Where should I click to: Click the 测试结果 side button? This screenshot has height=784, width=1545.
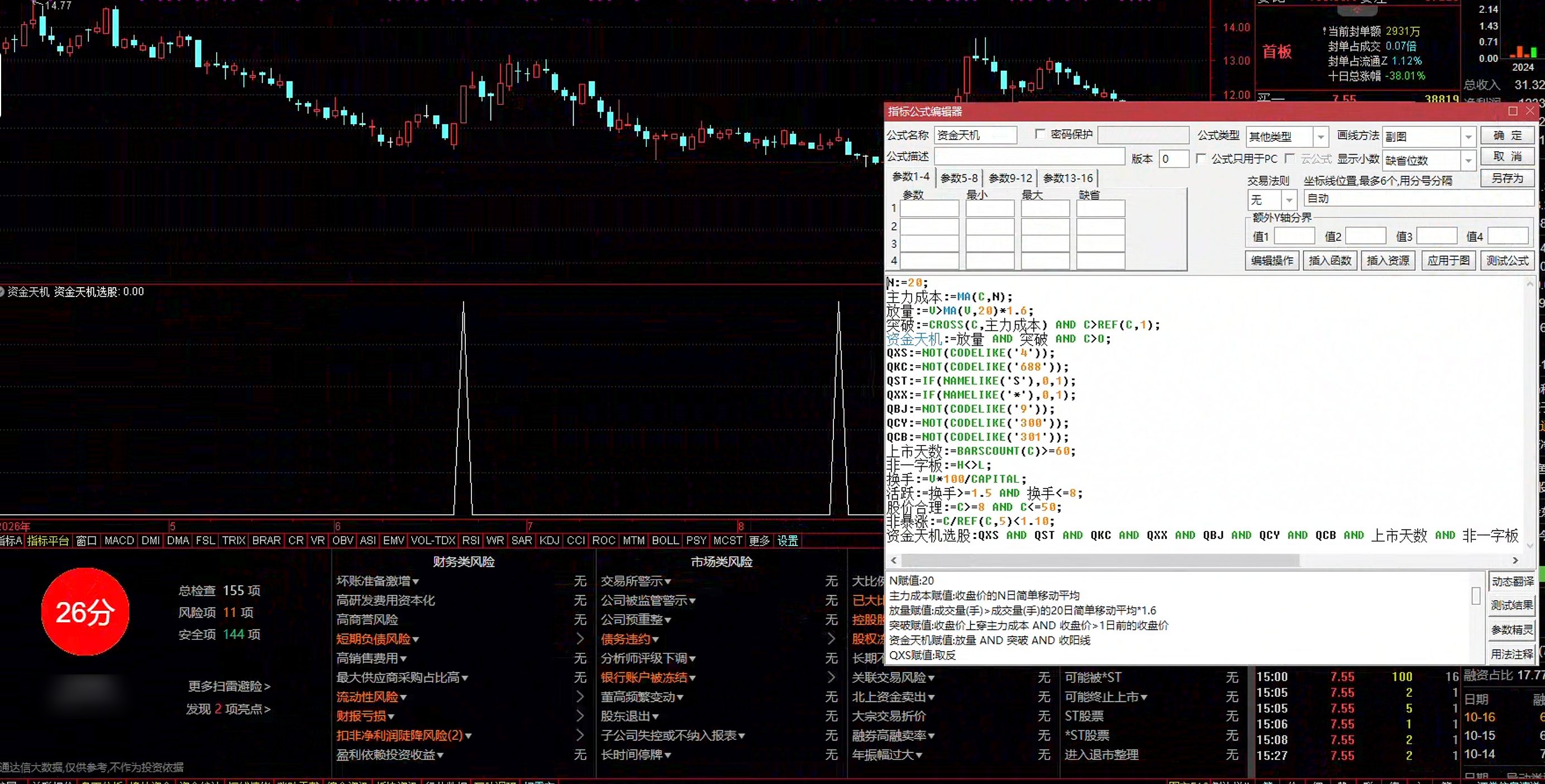pos(1512,605)
